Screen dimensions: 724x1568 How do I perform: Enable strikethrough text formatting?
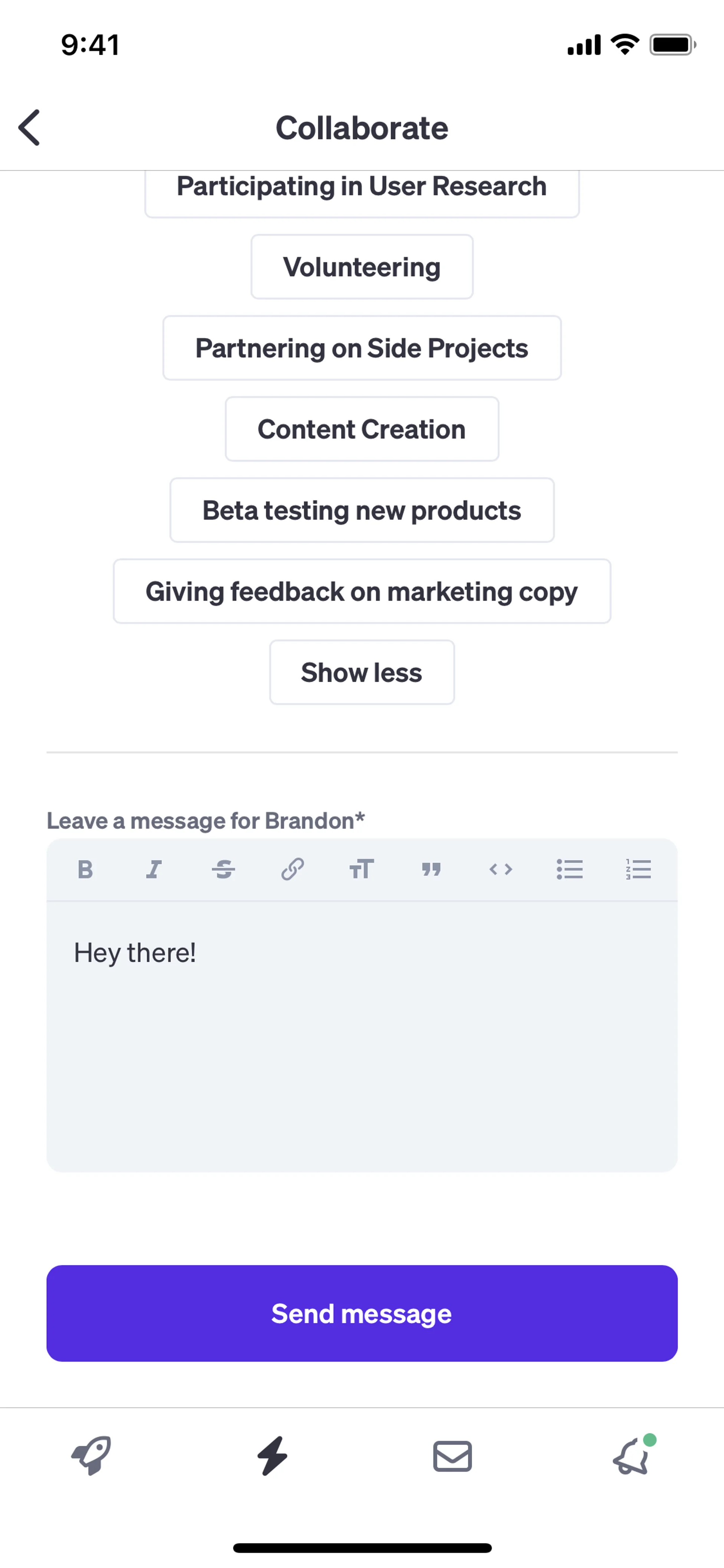click(223, 869)
